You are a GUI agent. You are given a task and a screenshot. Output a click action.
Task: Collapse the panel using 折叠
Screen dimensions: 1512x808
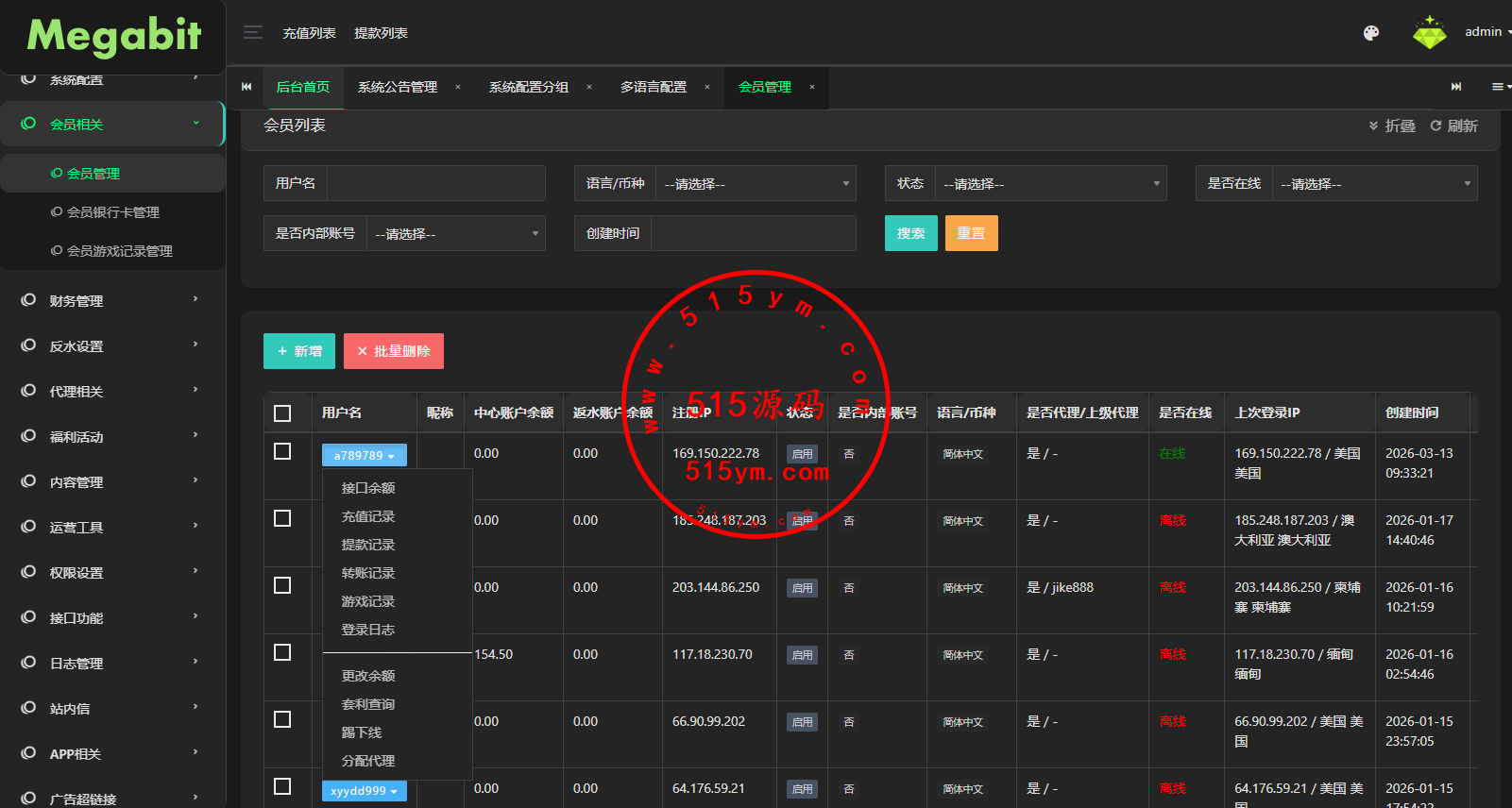(x=1392, y=126)
